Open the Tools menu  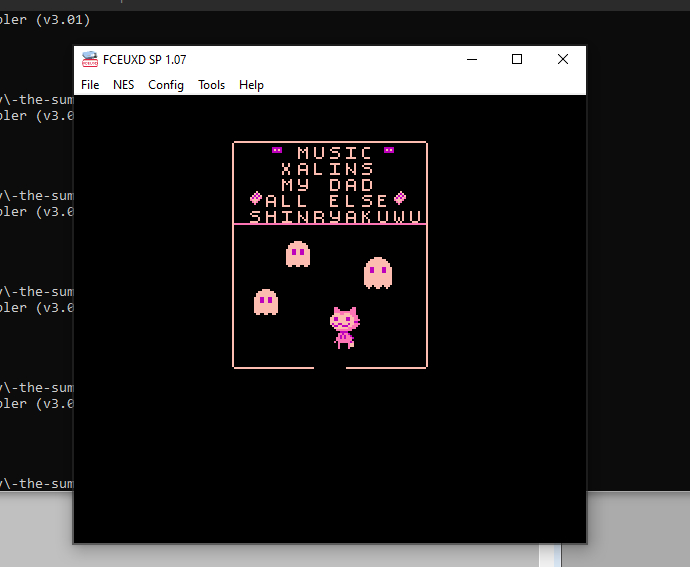tap(211, 85)
